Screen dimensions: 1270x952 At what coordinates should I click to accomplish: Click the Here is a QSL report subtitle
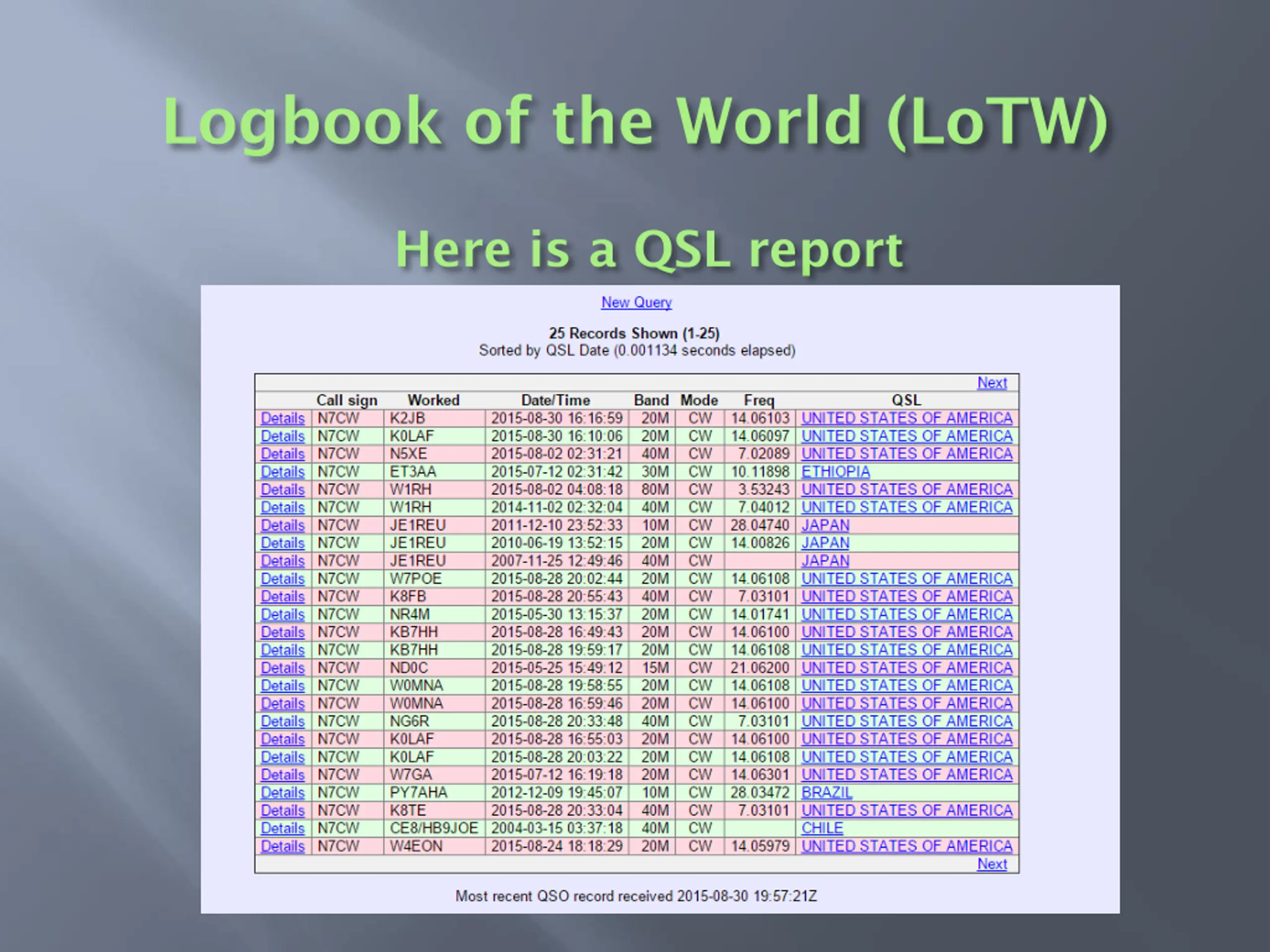649,250
